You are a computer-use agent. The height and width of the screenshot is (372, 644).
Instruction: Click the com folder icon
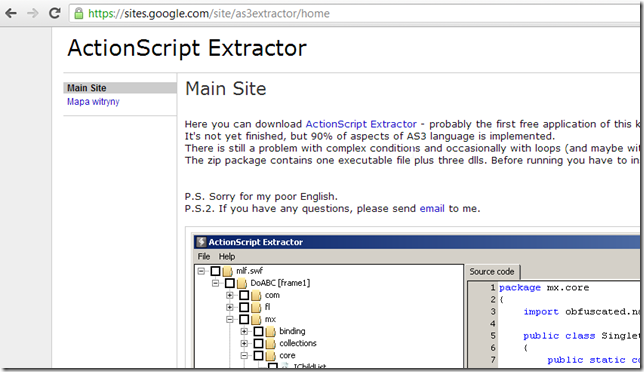click(x=256, y=295)
